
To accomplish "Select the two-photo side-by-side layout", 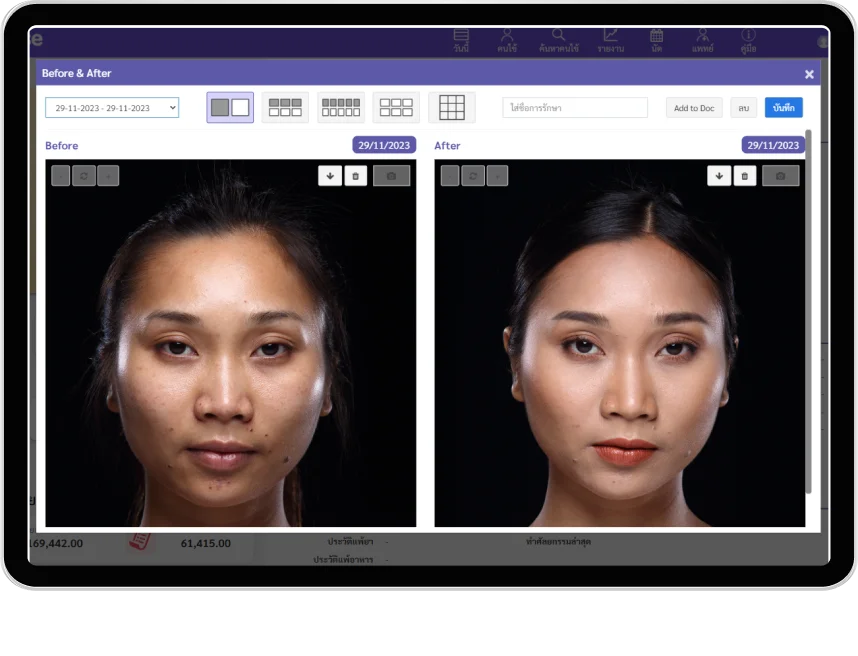I will coord(230,107).
